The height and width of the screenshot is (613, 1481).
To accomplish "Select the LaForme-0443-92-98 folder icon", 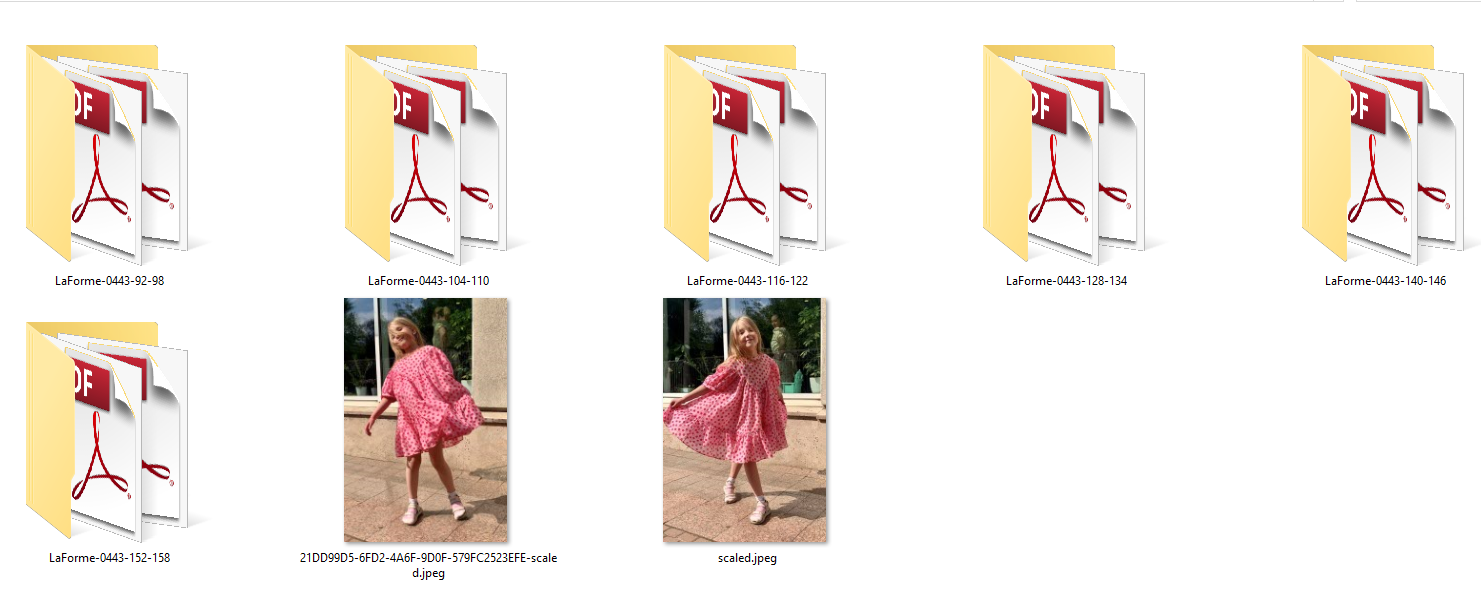I will coord(108,153).
